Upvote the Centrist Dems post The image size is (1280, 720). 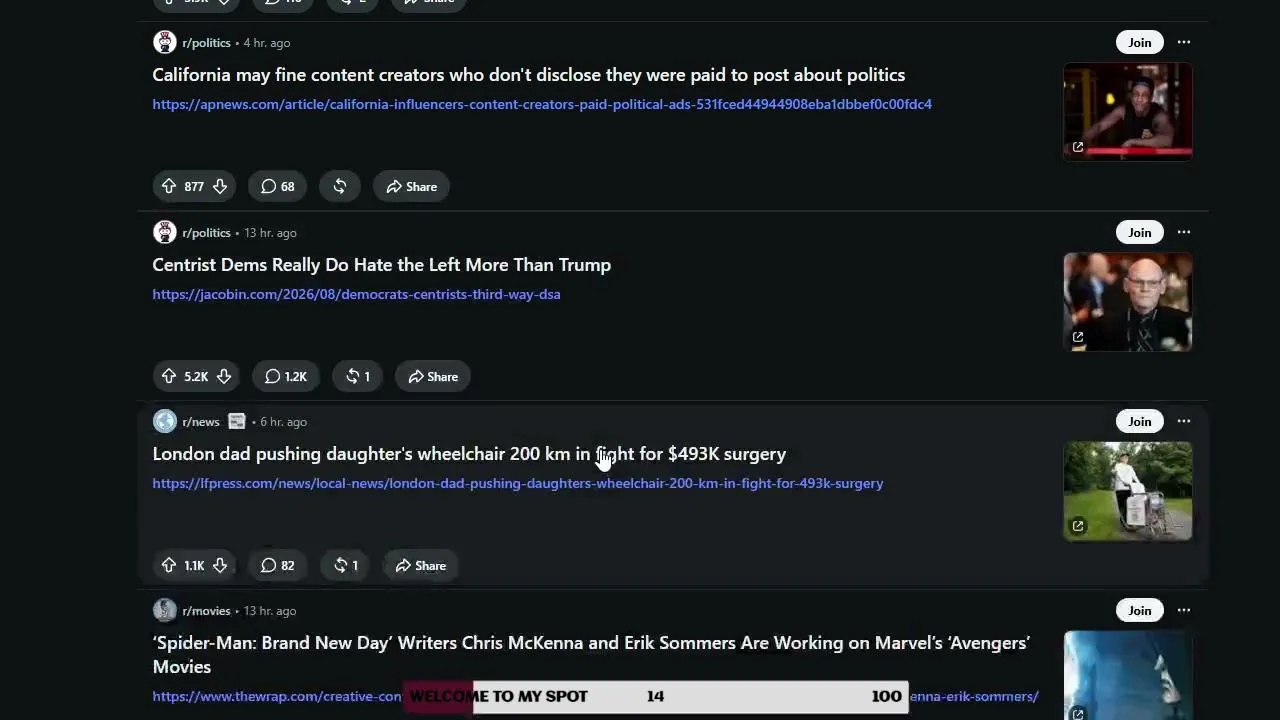[169, 376]
